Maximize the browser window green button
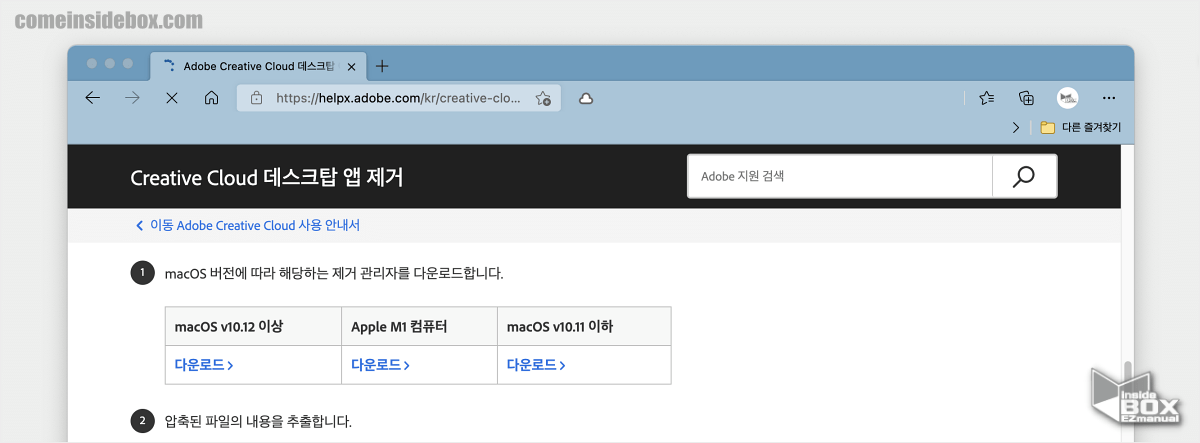 click(128, 63)
